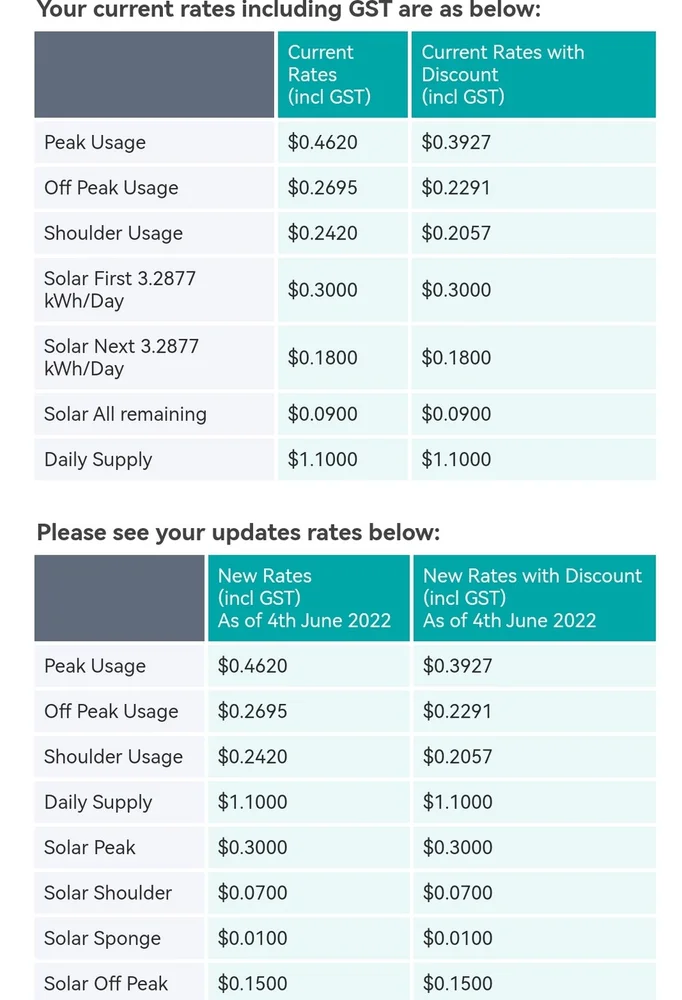Viewport: 682px width, 1000px height.
Task: Select $0.1800 in the Current Rates (incl GST) column
Action: [x=322, y=358]
